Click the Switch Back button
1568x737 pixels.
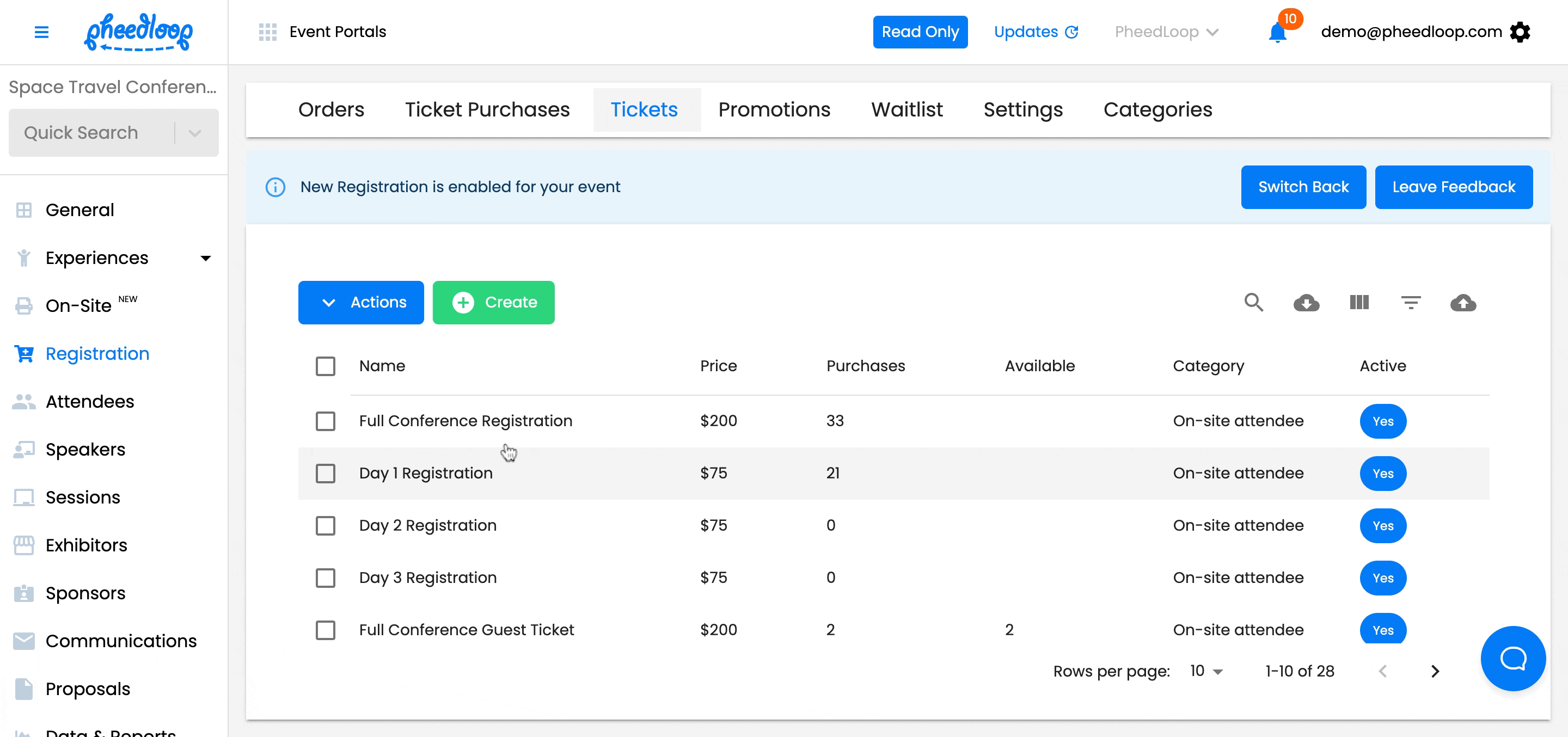click(1303, 187)
